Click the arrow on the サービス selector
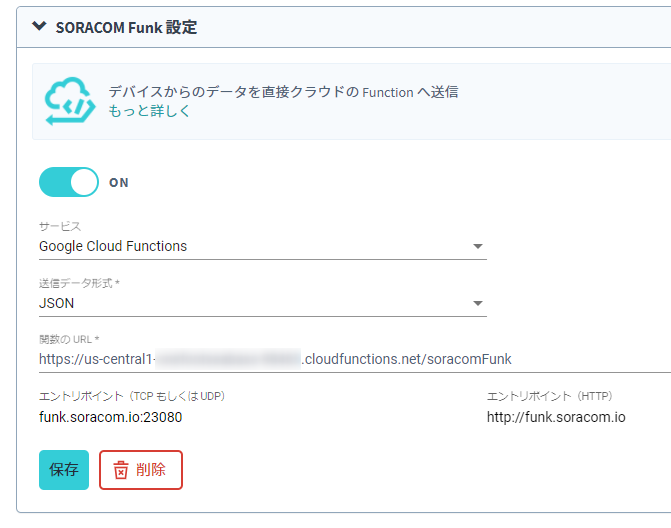The height and width of the screenshot is (528, 671). tap(477, 247)
